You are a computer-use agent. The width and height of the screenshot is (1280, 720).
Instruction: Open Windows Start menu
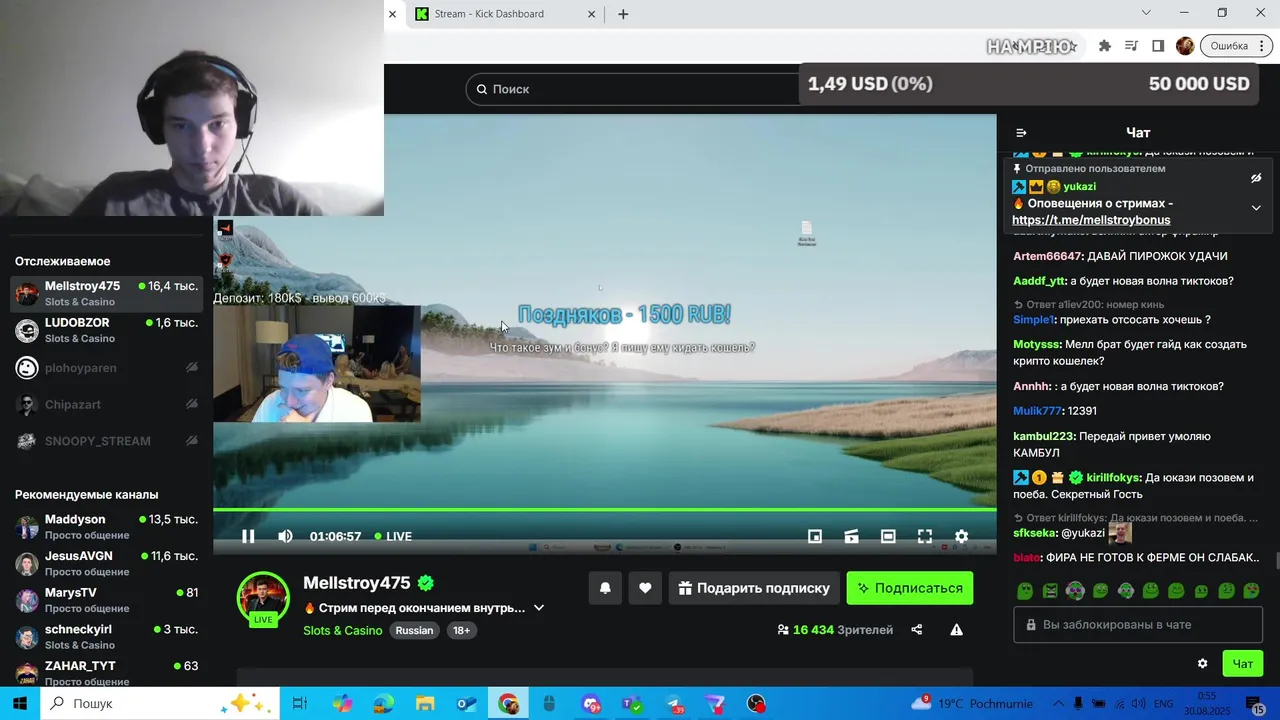point(20,704)
